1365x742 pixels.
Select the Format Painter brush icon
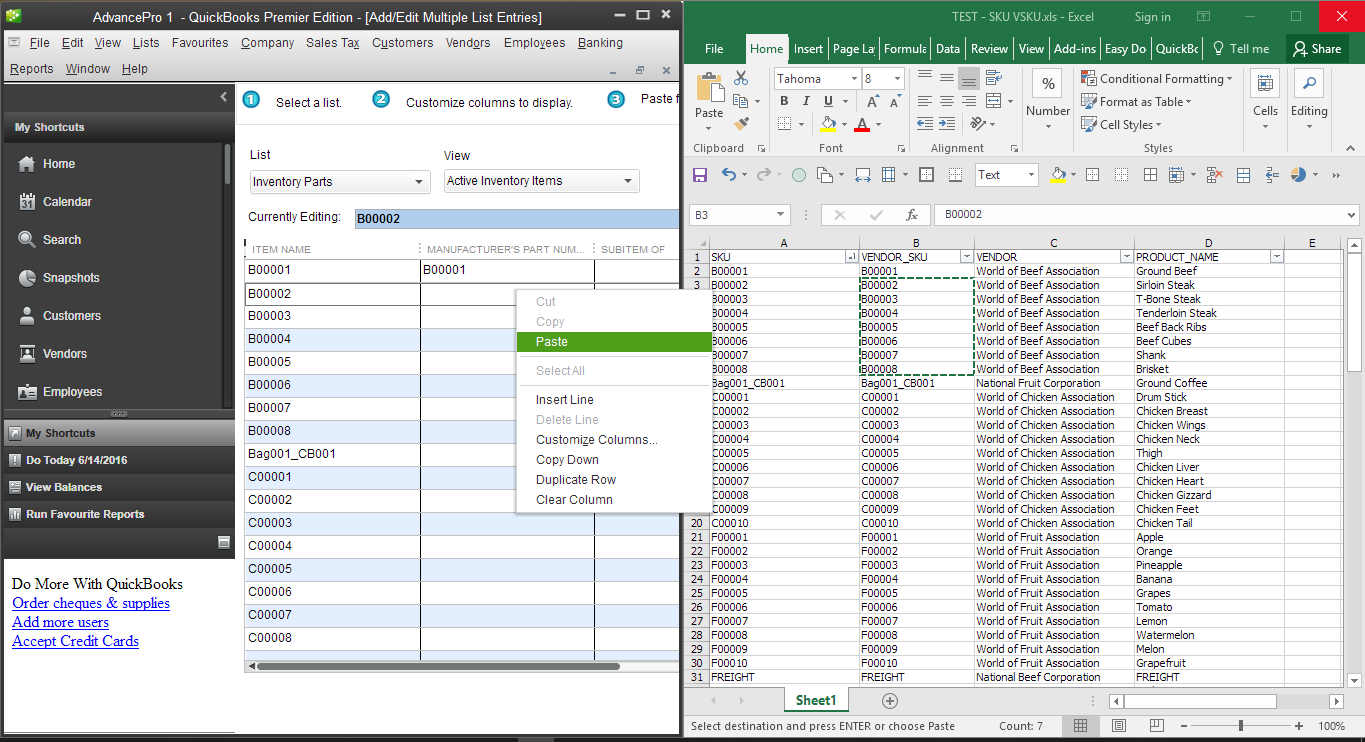(741, 124)
